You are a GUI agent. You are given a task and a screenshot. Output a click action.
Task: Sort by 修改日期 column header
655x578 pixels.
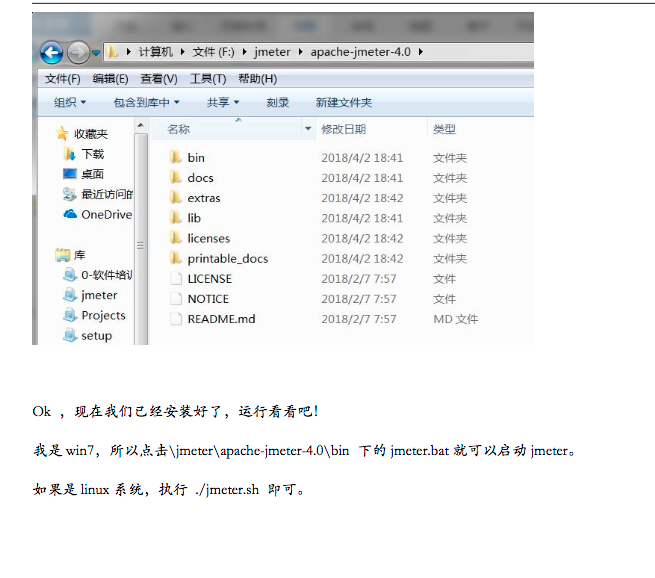pyautogui.click(x=343, y=129)
